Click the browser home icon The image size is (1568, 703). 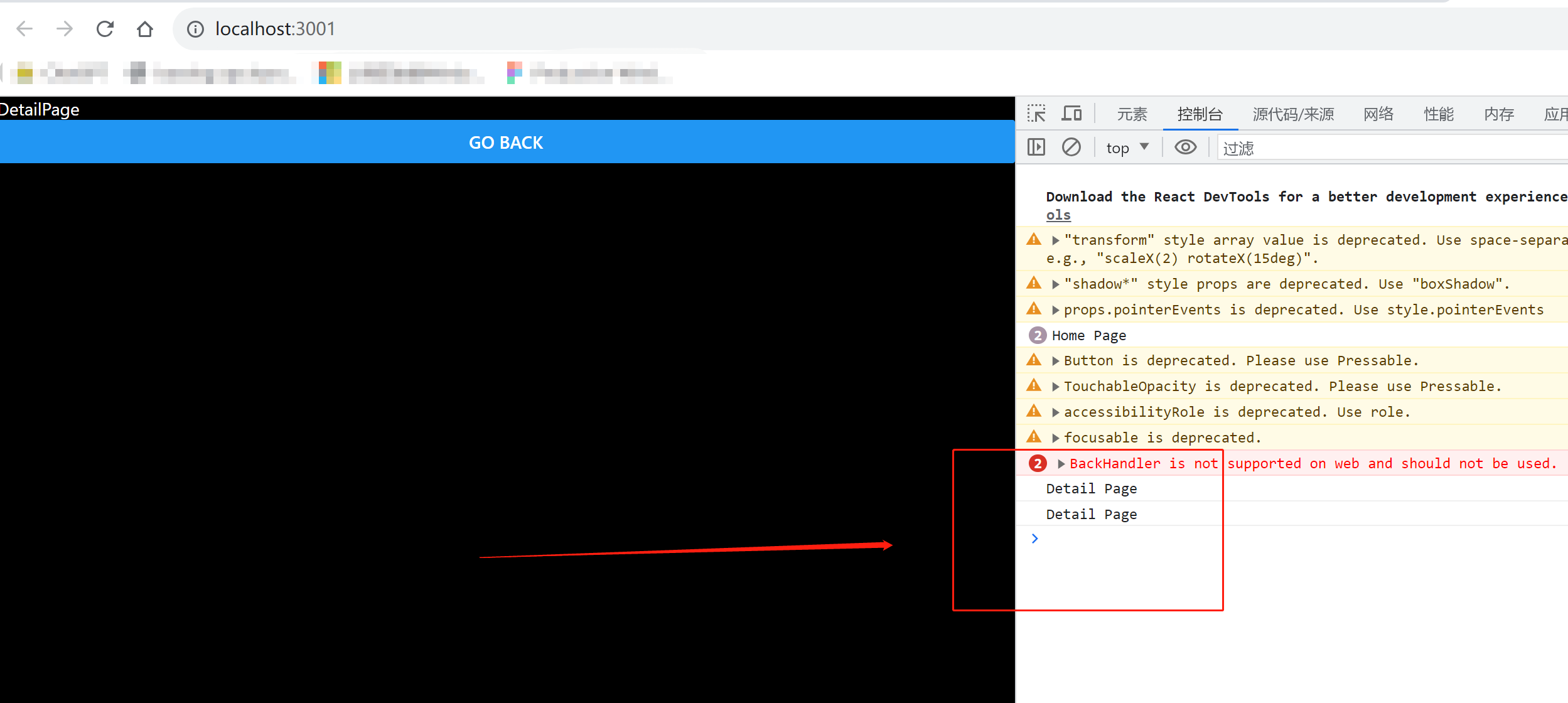click(x=145, y=29)
